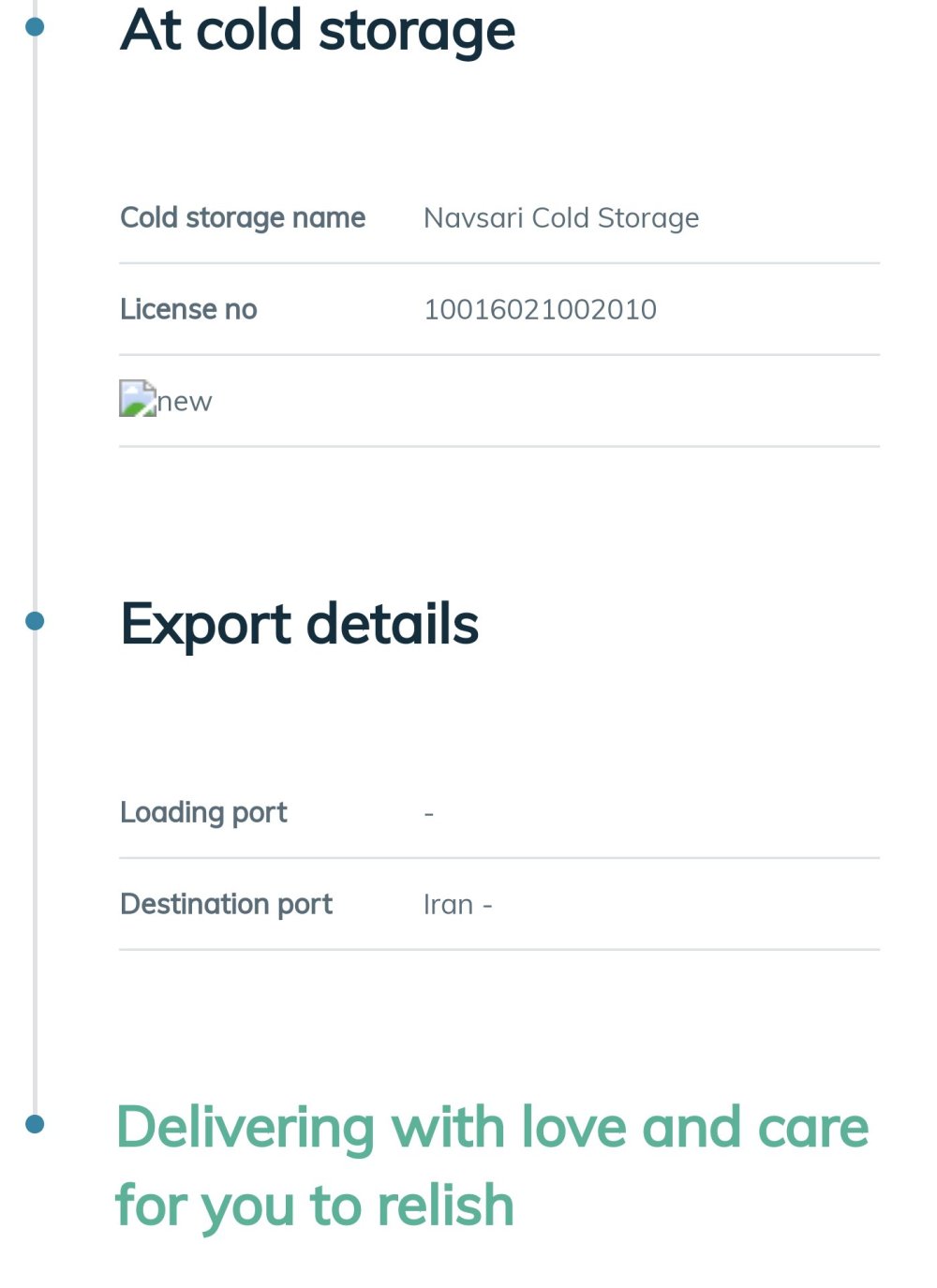
Task: Tap the Delivering with love and care heading
Action: click(x=491, y=1165)
